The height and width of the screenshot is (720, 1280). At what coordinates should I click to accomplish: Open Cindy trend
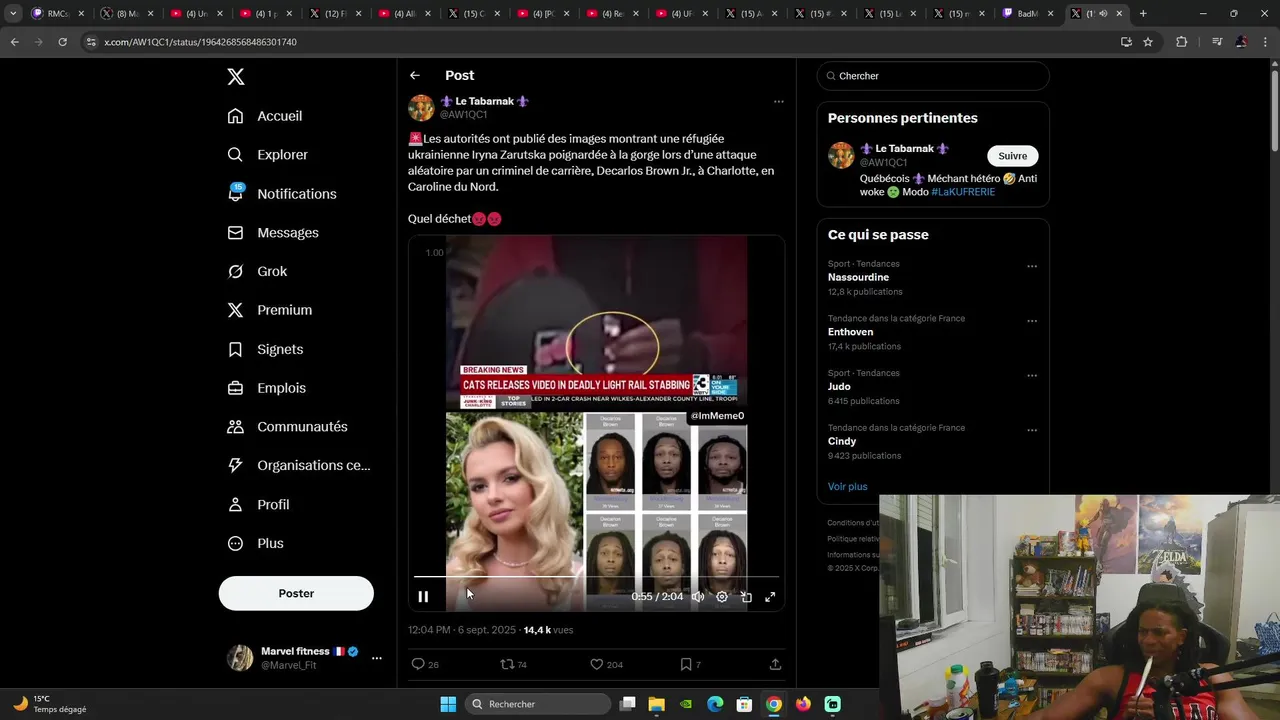click(x=842, y=441)
